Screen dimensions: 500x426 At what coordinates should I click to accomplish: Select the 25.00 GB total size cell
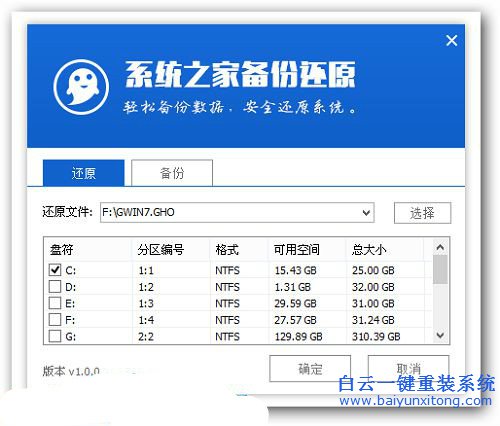[373, 270]
